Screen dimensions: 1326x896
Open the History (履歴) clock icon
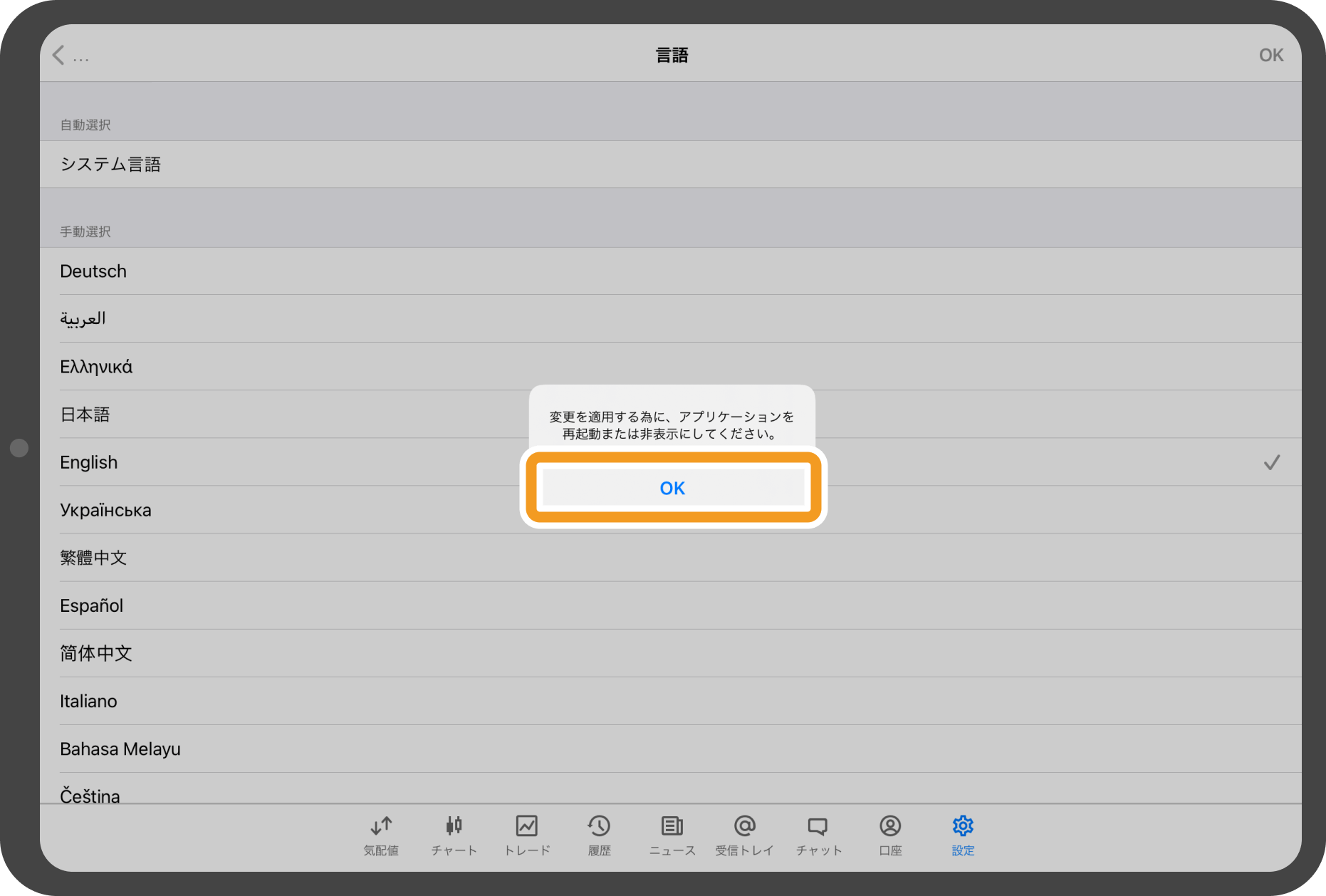click(599, 826)
